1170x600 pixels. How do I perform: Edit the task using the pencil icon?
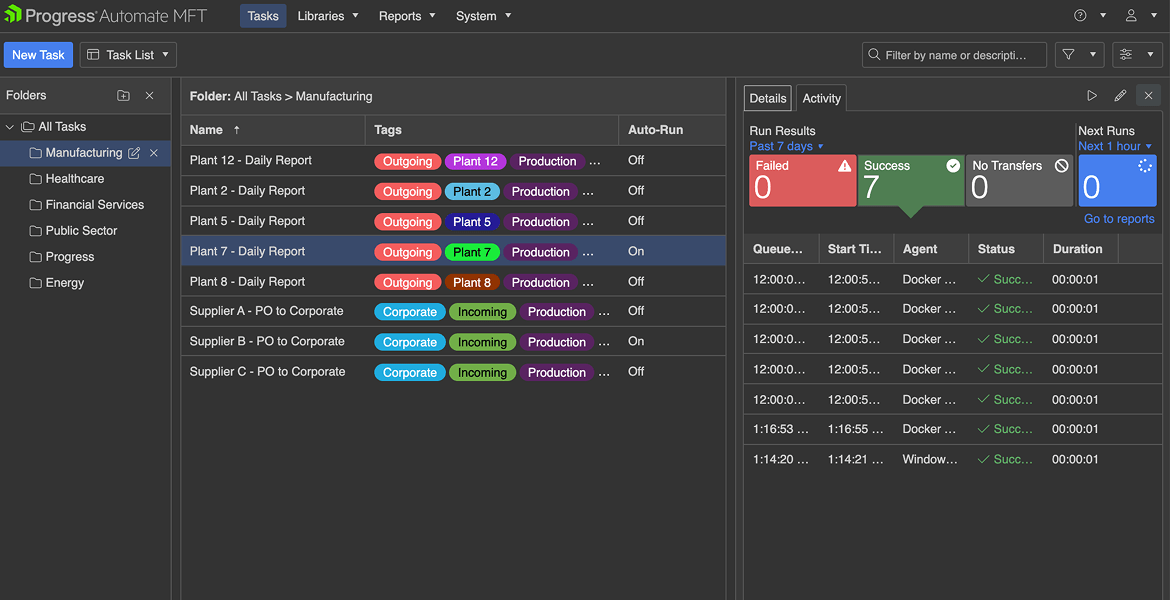1120,95
